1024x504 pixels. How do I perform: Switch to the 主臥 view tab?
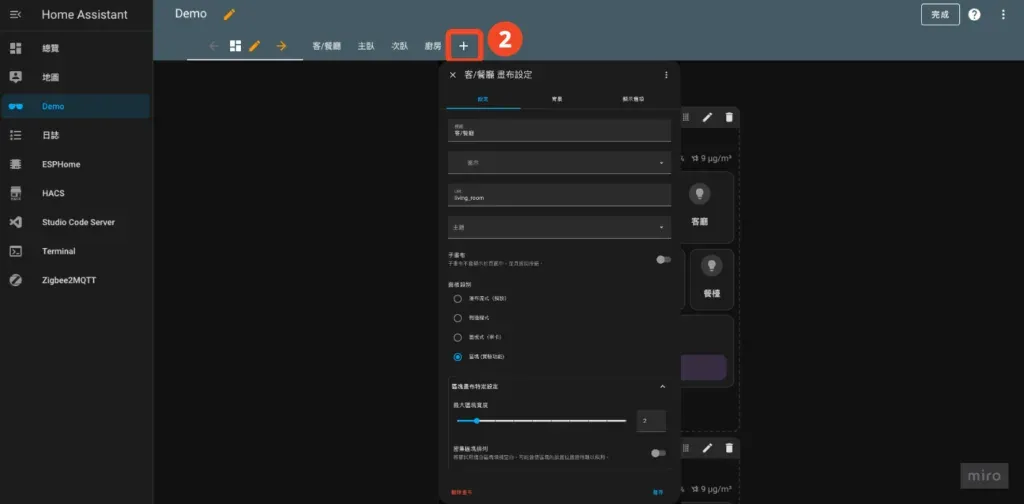[366, 46]
